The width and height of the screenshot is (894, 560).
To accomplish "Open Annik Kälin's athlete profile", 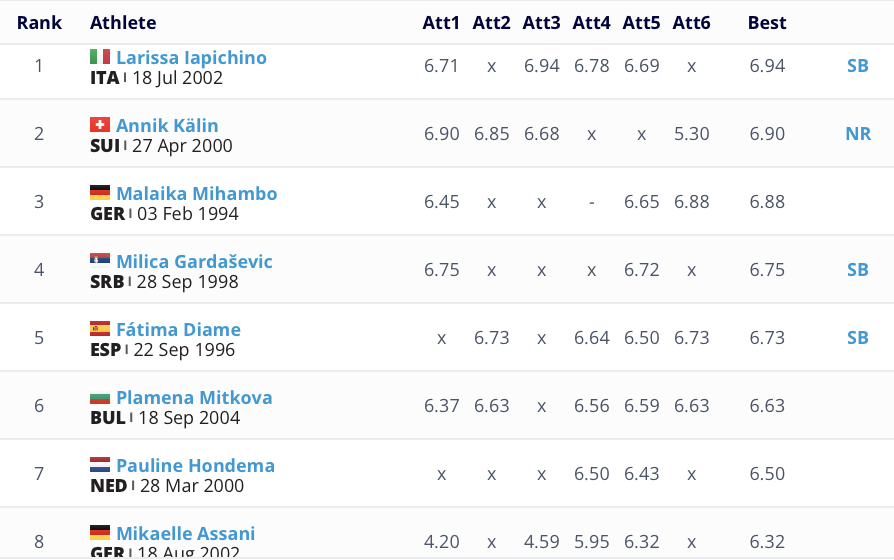I will pyautogui.click(x=167, y=126).
